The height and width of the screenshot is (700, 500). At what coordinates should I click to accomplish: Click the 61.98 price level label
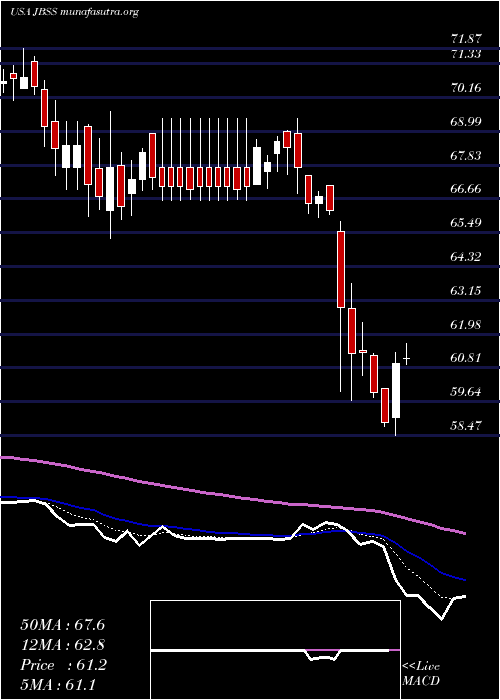click(x=466, y=325)
